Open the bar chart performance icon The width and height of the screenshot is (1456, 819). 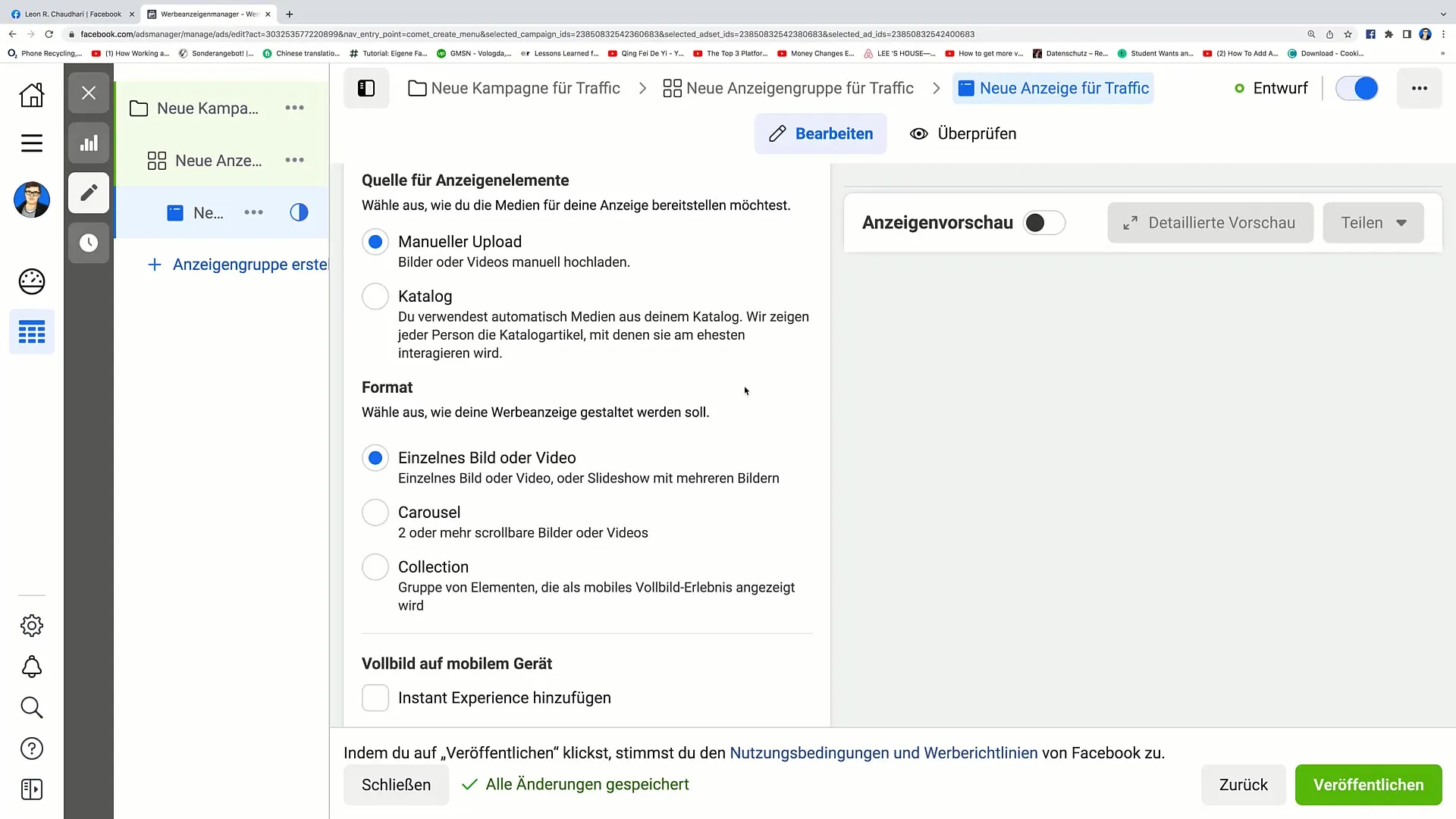coord(89,143)
